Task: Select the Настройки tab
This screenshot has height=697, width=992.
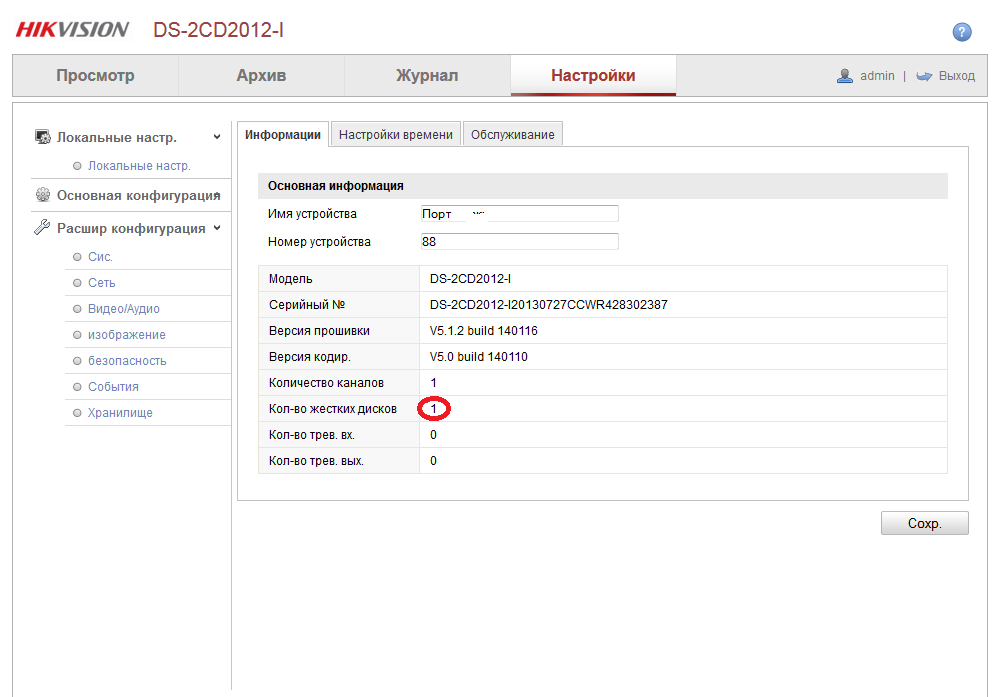Action: click(x=593, y=75)
